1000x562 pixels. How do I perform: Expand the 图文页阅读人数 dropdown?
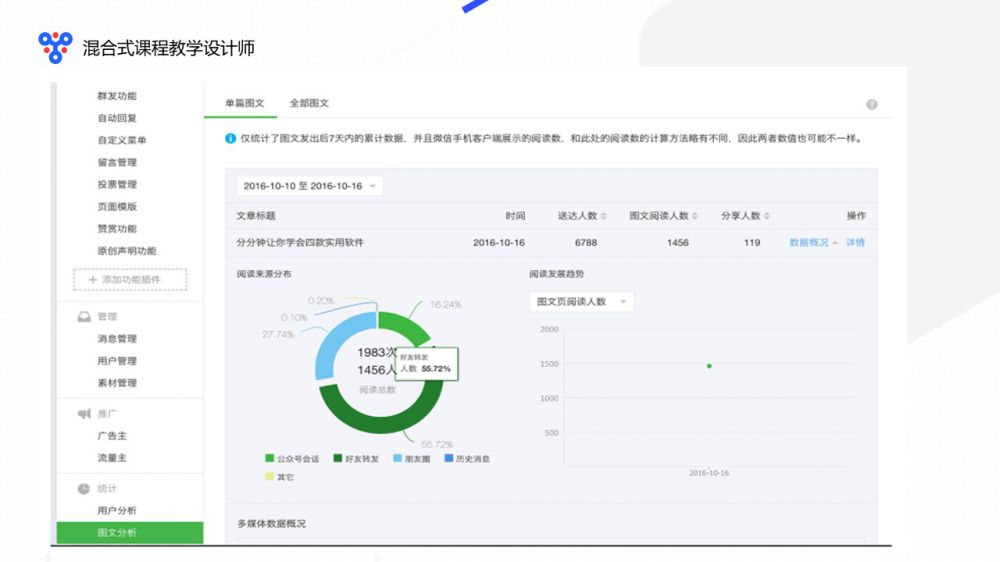pyautogui.click(x=581, y=301)
